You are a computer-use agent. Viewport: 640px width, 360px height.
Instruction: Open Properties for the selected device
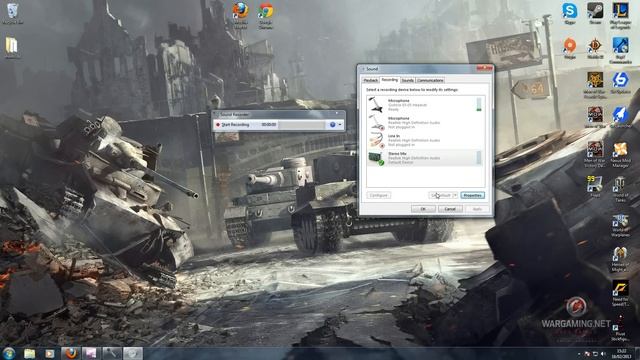pos(473,196)
